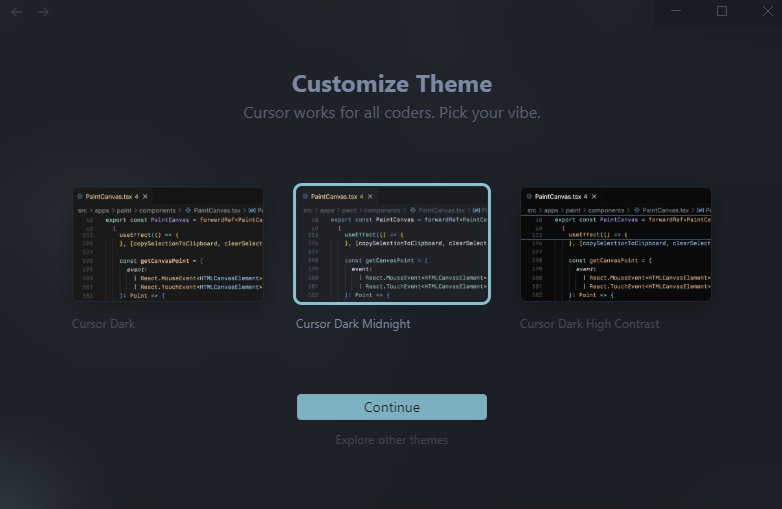This screenshot has width=782, height=509.
Task: Click the PaintCanvas.tsx file icon in High Contrast preview
Action: point(528,197)
